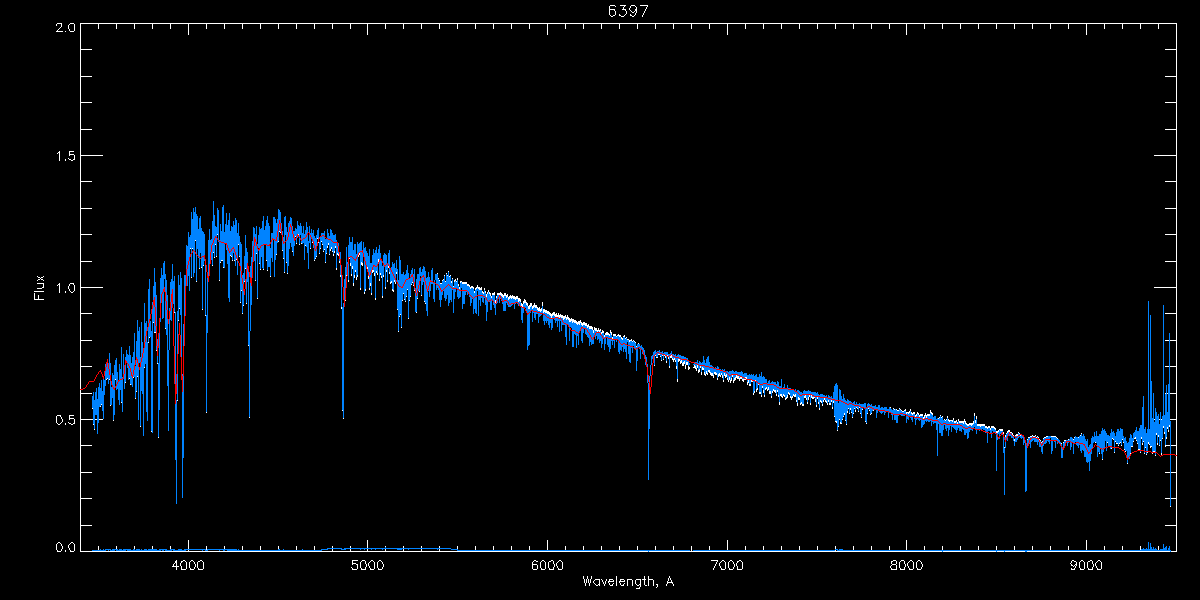Click the "Wavelength, A" x-axis label
The width and height of the screenshot is (1200, 600).
628,581
